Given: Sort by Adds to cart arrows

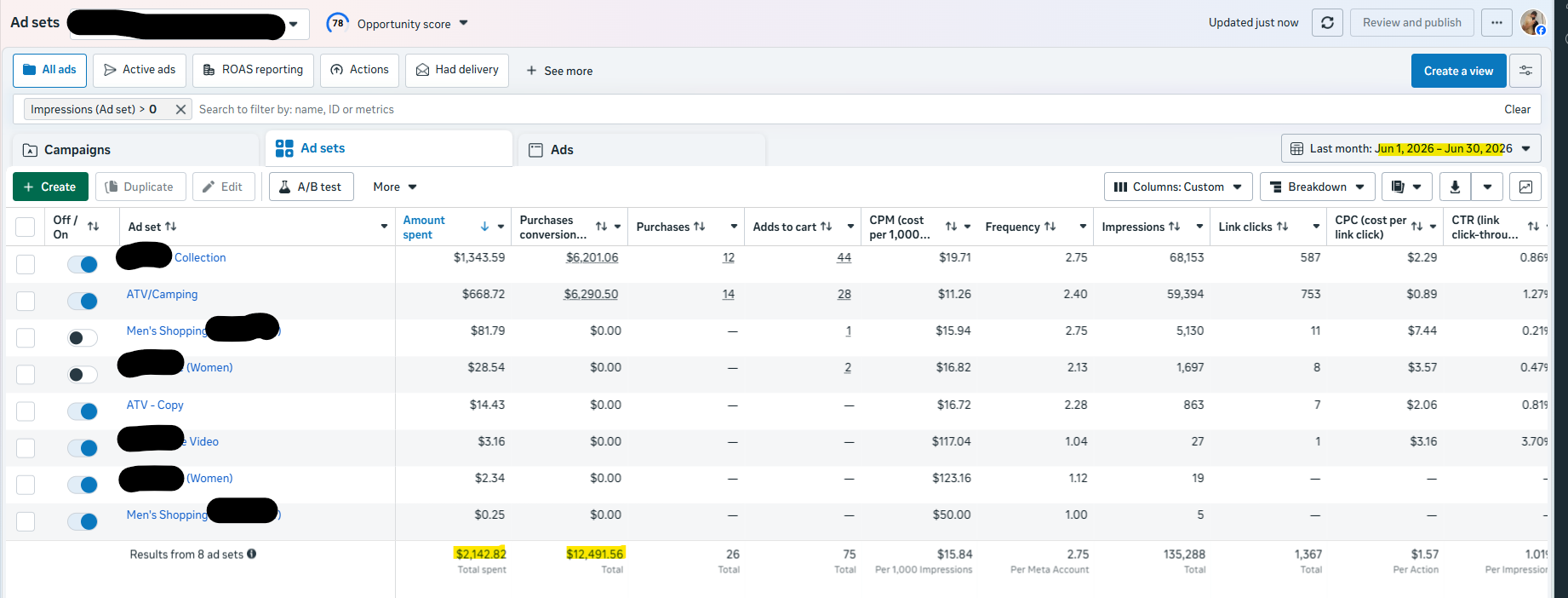Looking at the screenshot, I should 826,227.
